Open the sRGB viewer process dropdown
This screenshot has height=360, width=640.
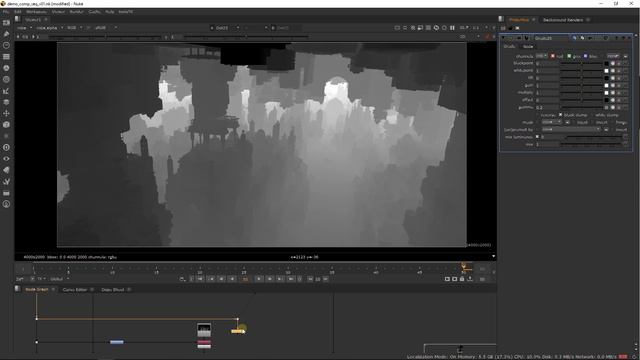(106, 28)
